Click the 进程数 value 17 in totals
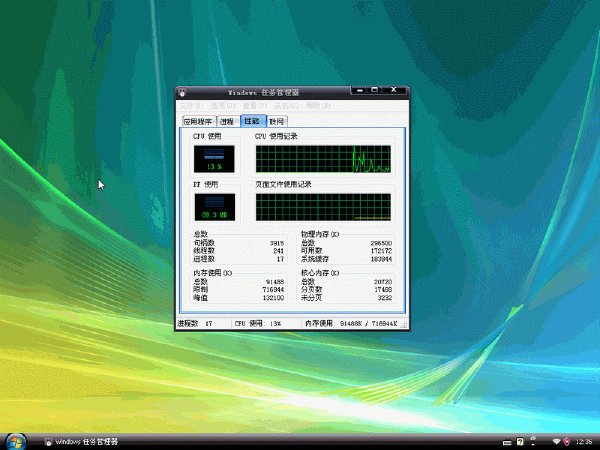Screen dimensions: 600x450 [280, 259]
